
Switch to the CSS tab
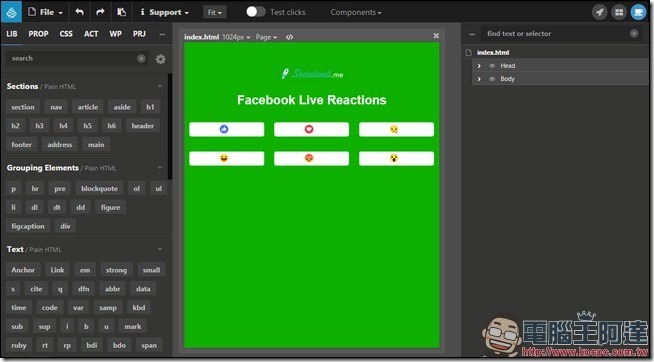pyautogui.click(x=66, y=34)
